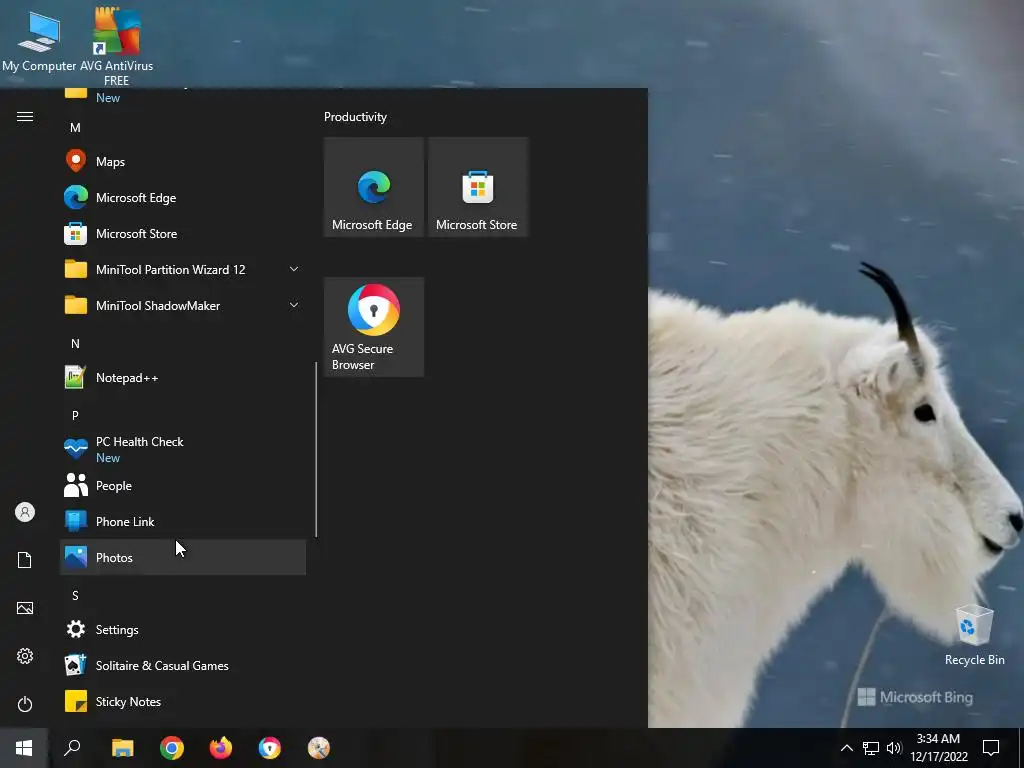Expand the Start menu hamburger button
Screen dimensions: 1024x768
click(x=25, y=116)
